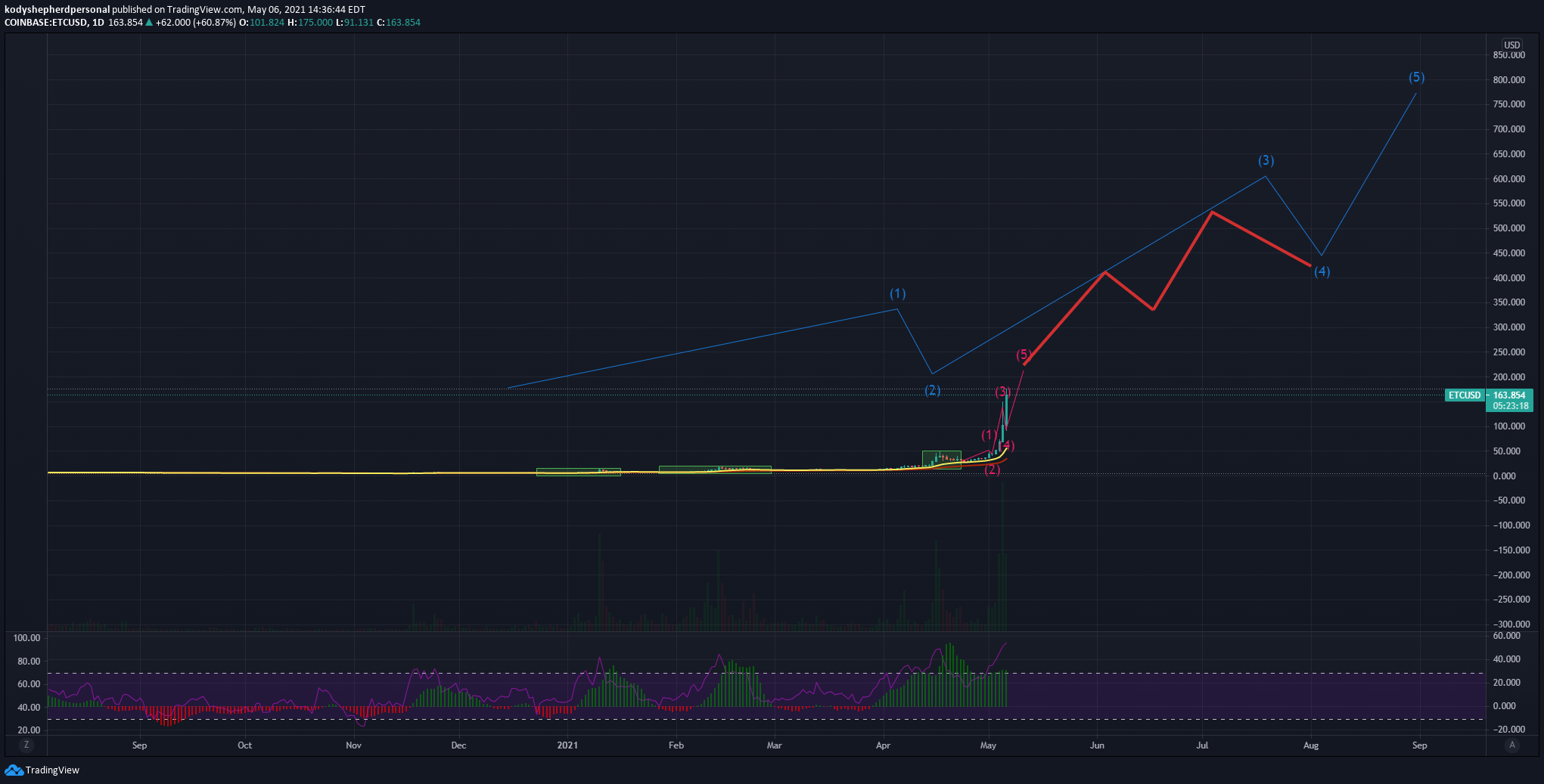Screen dimensions: 1544x784
Task: Click the Aug label on the time axis
Action: click(1311, 745)
